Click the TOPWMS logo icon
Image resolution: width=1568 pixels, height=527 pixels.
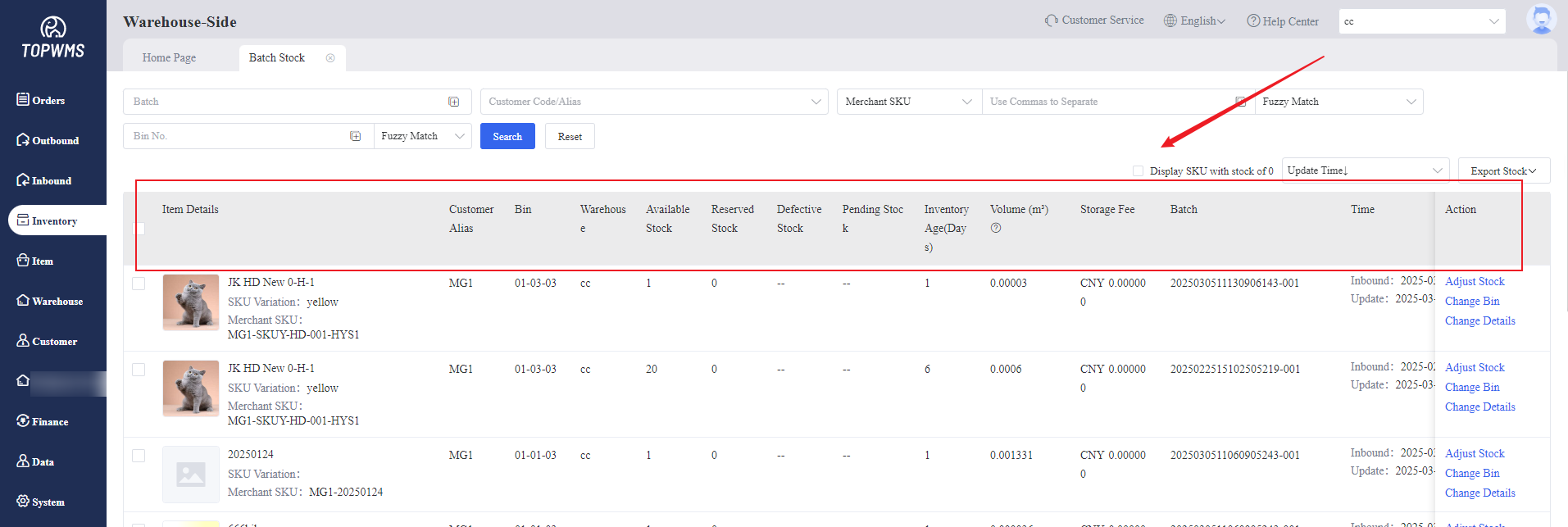tap(53, 28)
